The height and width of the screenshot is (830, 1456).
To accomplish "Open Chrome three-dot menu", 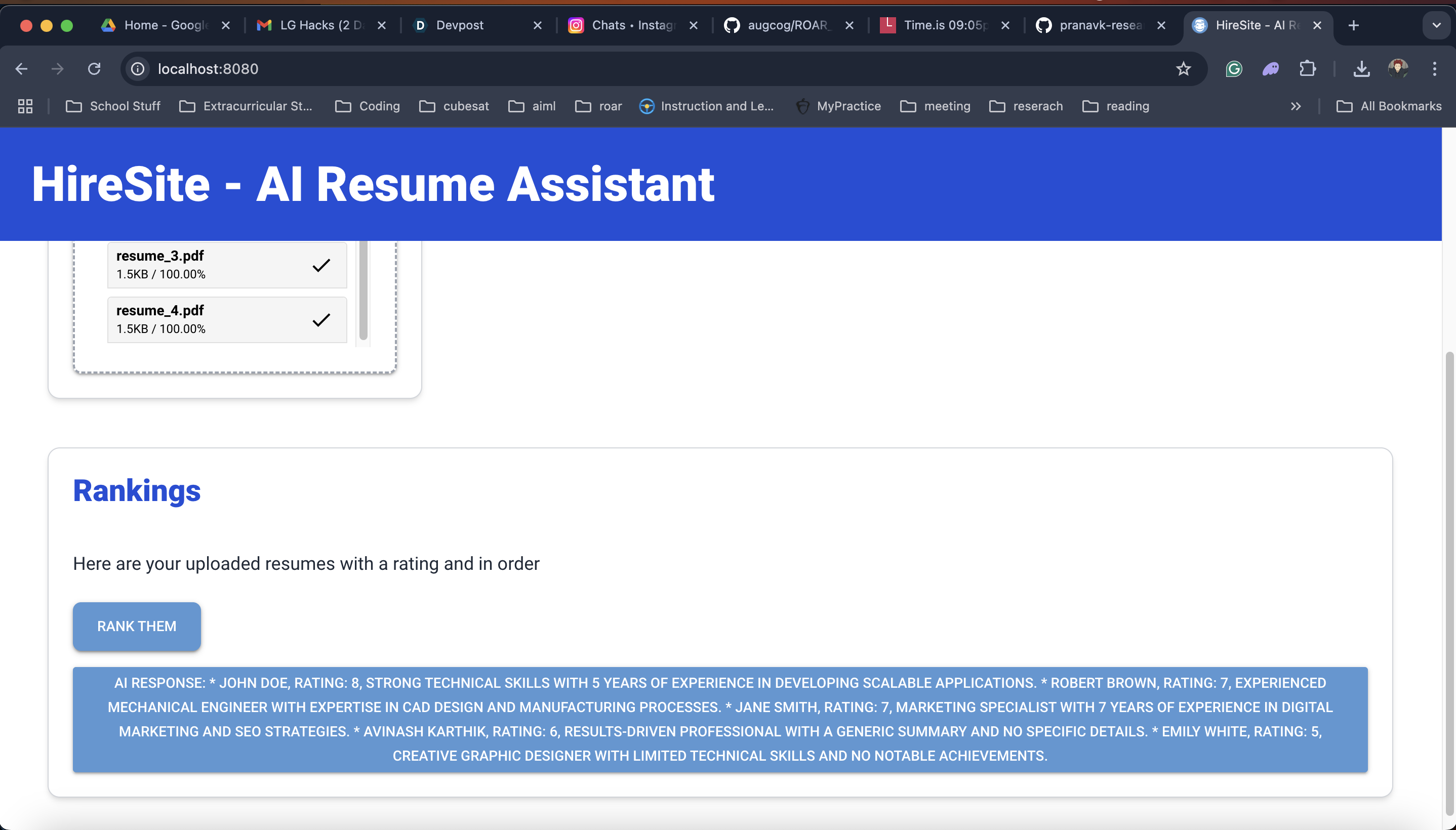I will tap(1434, 69).
